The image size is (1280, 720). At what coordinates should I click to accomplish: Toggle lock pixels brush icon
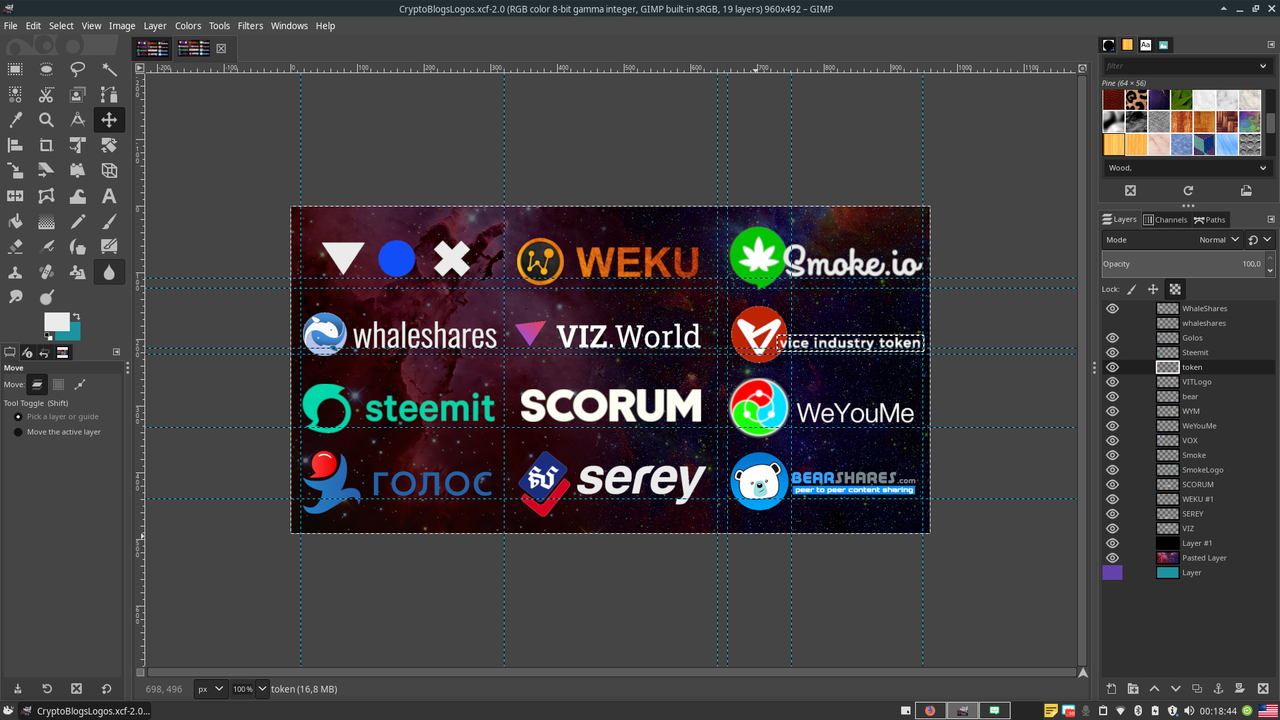1132,289
